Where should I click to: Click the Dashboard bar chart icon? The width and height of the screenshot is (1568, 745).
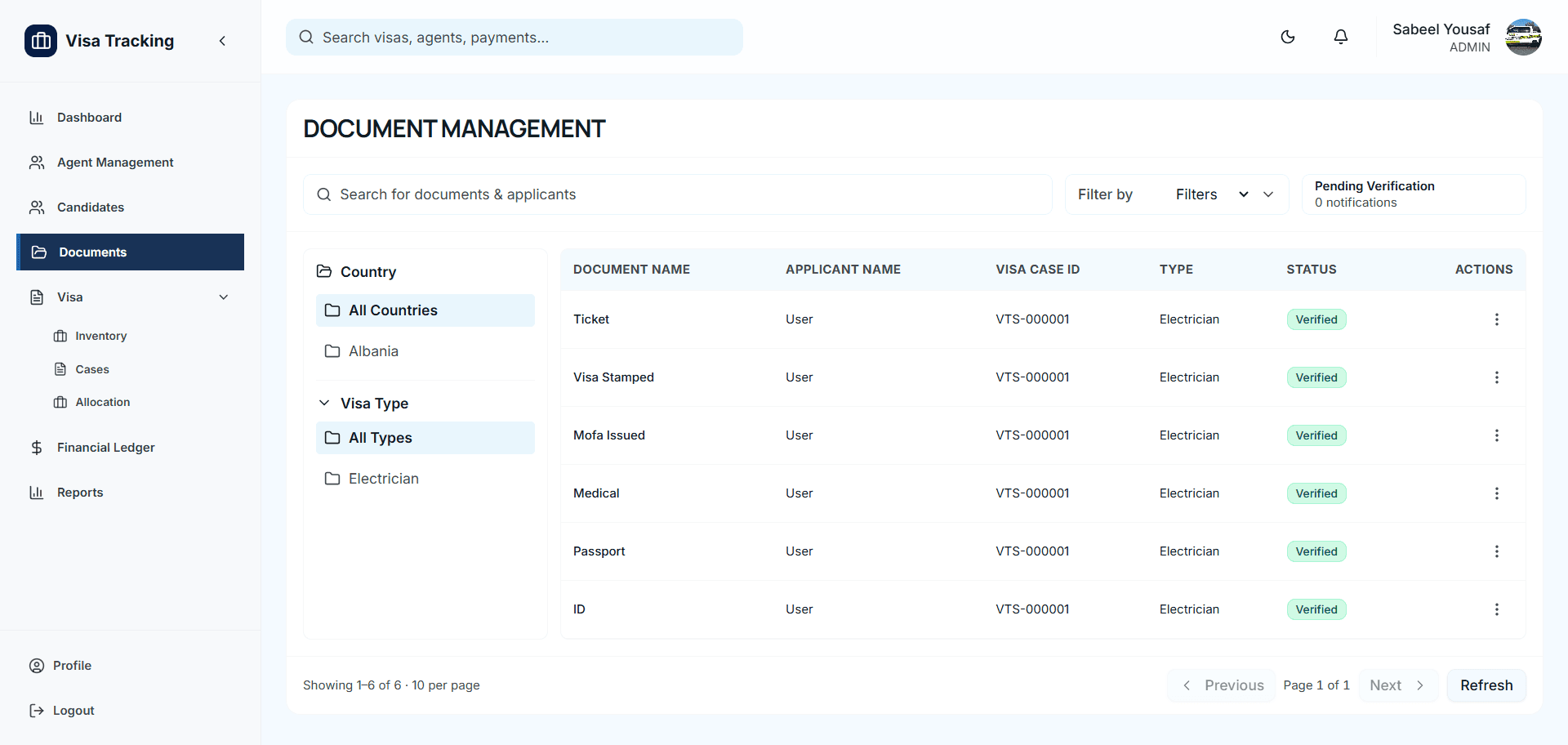37,118
